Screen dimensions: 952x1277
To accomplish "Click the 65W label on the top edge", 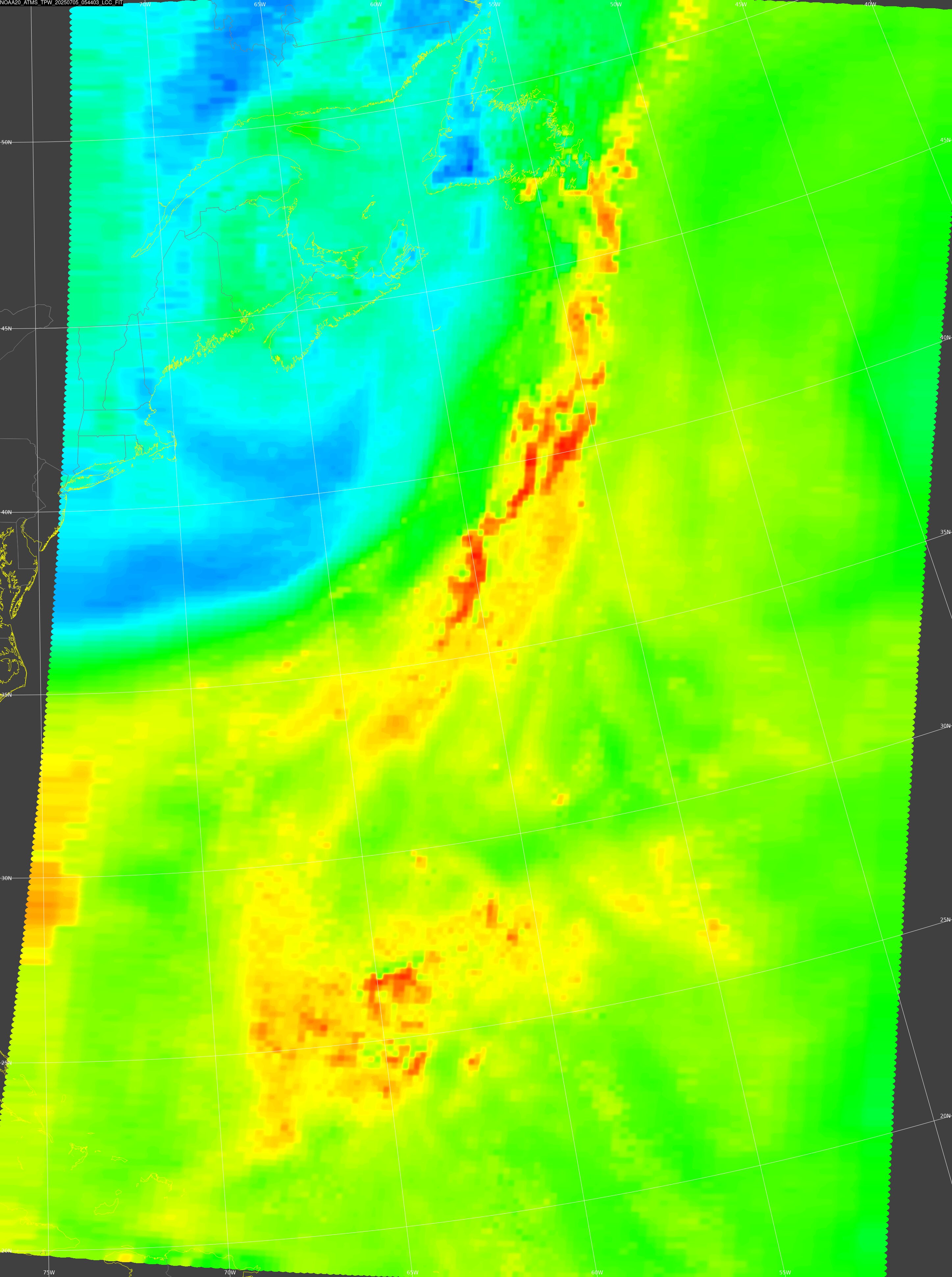I will [260, 5].
